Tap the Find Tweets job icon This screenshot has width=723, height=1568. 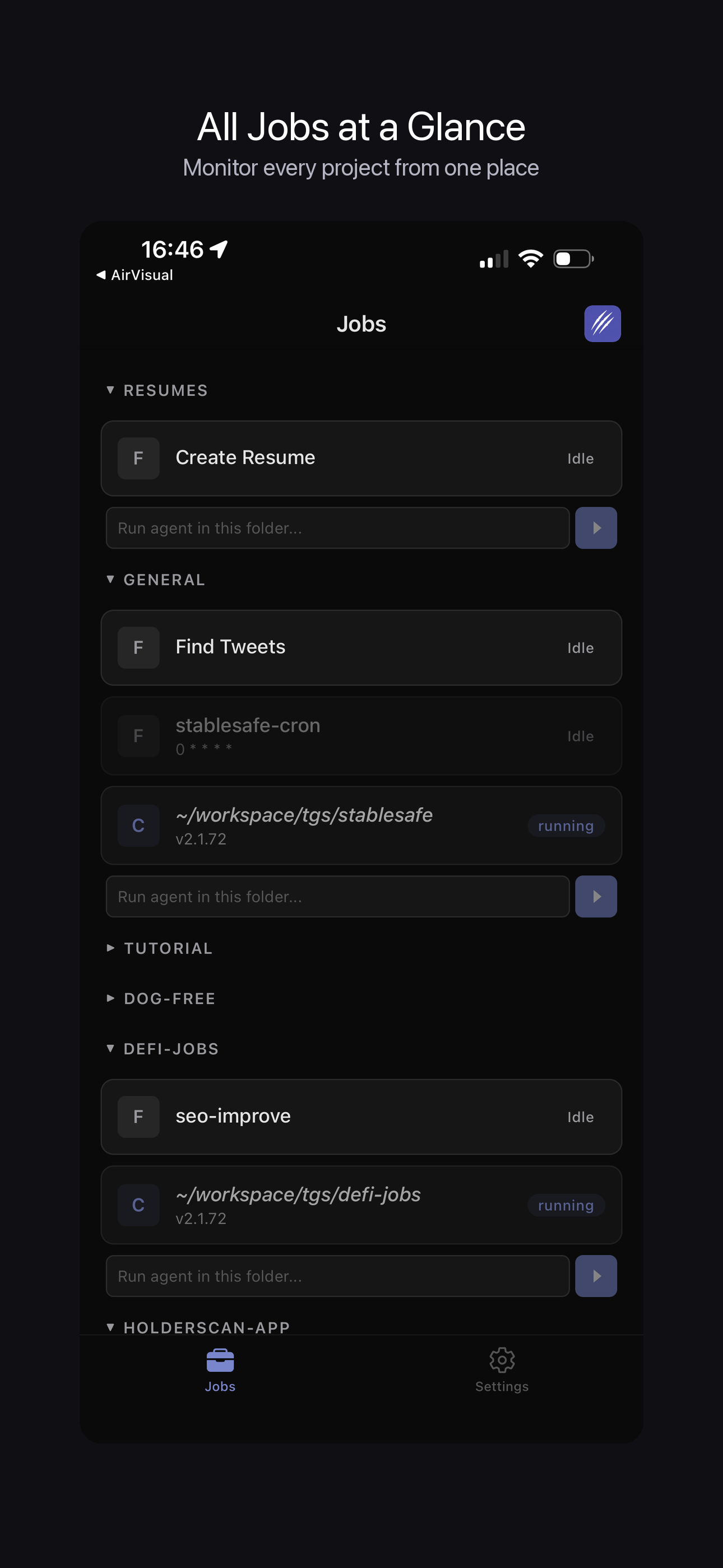coord(138,647)
